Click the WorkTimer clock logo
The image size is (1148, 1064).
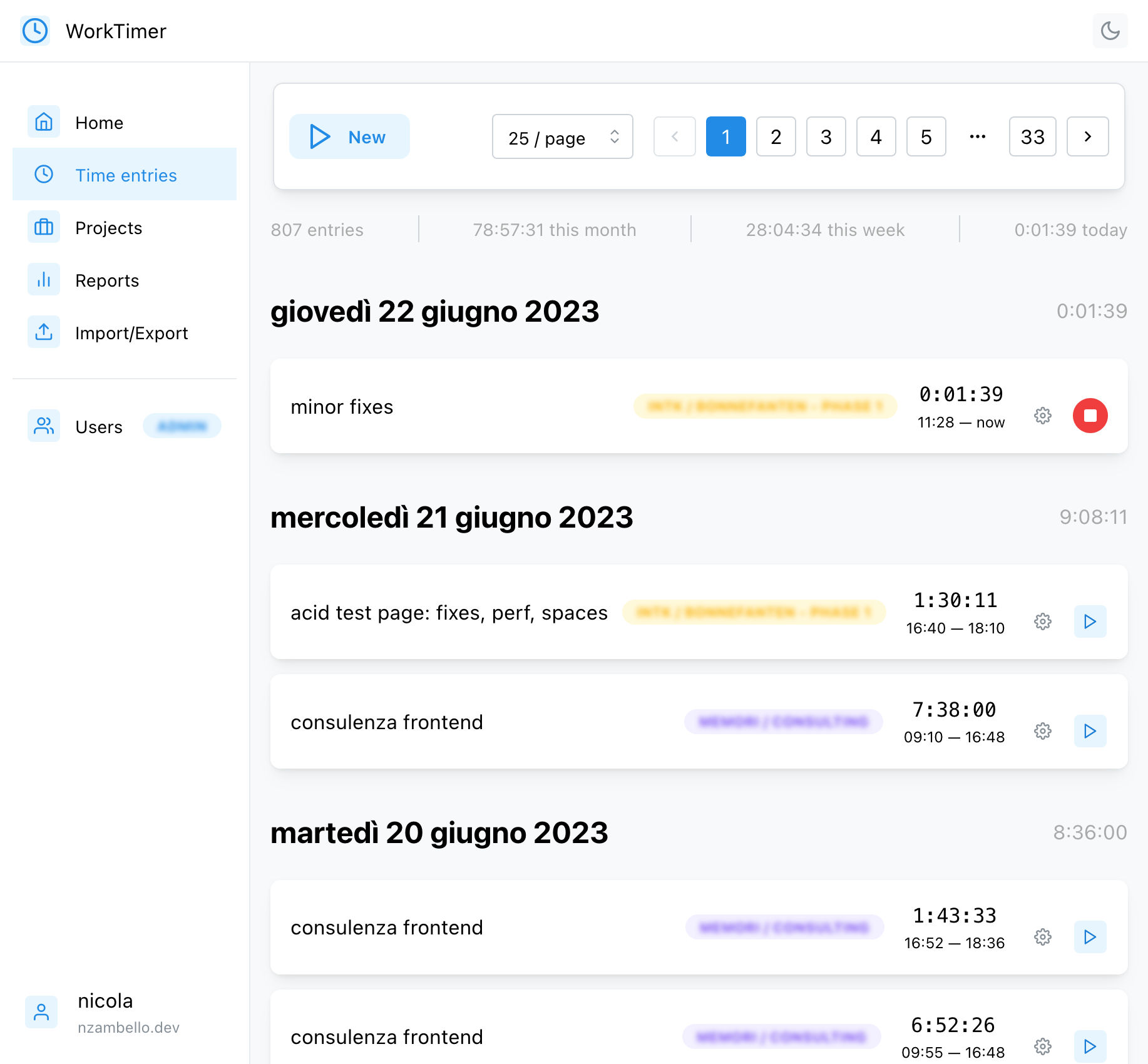pos(35,31)
